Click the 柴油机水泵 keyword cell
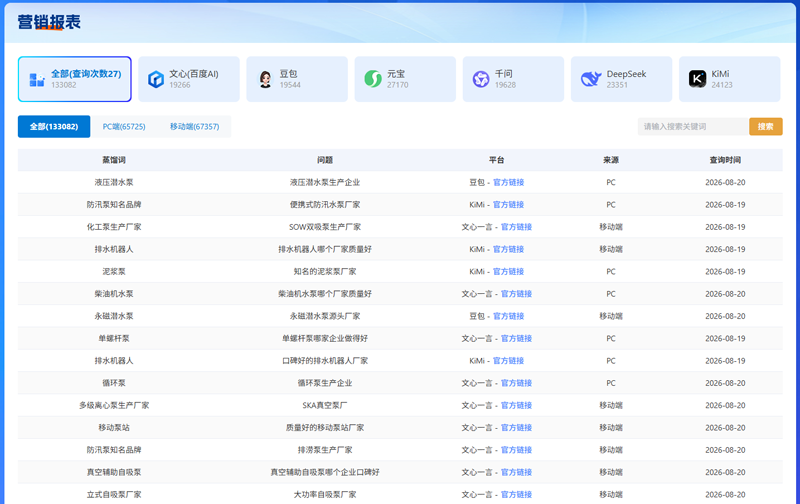This screenshot has width=800, height=504. click(x=114, y=294)
